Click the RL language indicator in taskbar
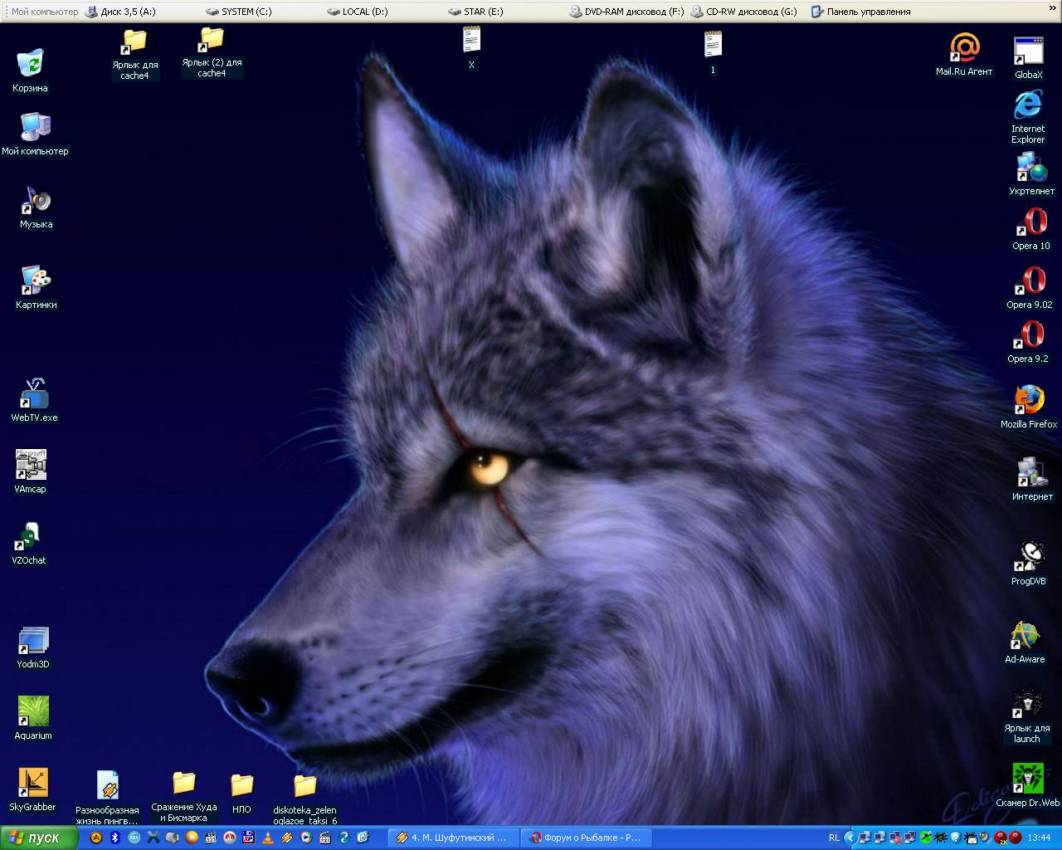This screenshot has height=850, width=1062. (x=833, y=837)
